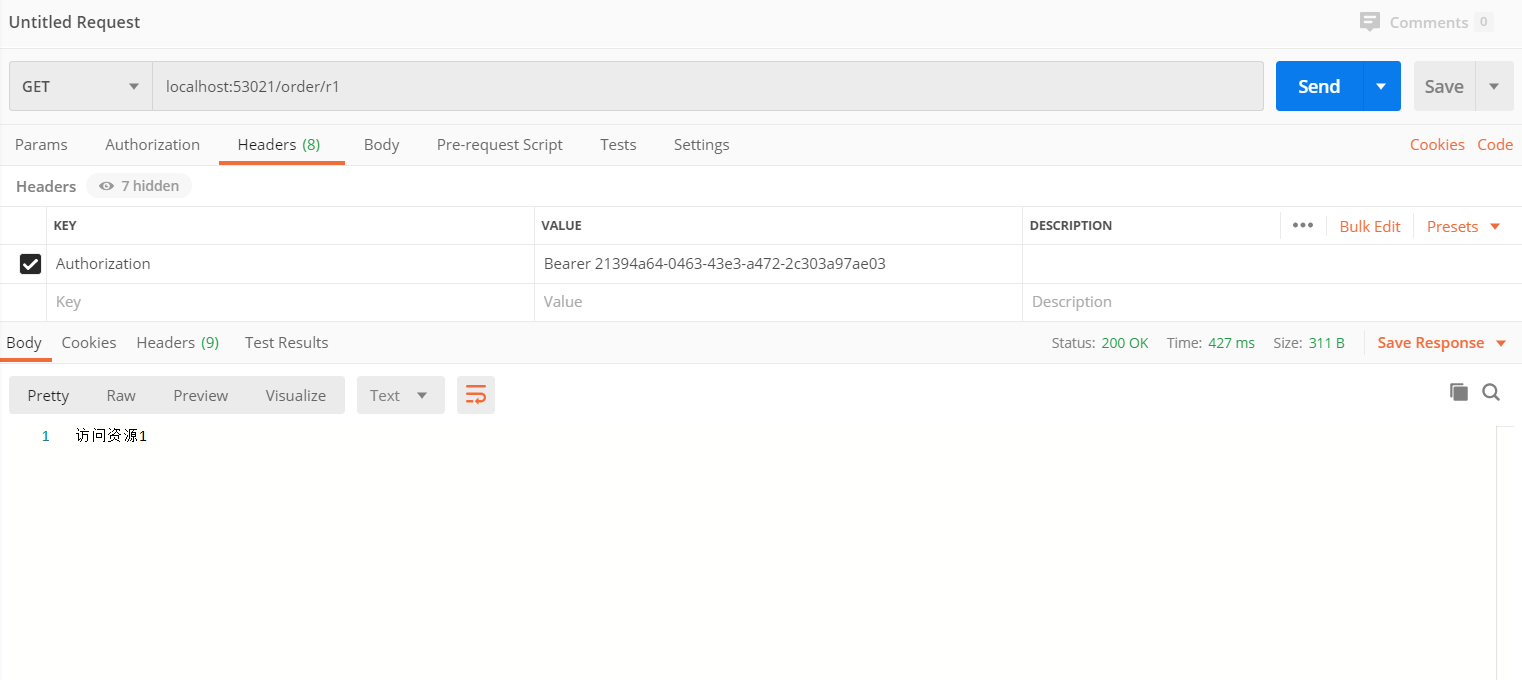The image size is (1522, 680).
Task: Open search in response body
Action: pos(1491,392)
